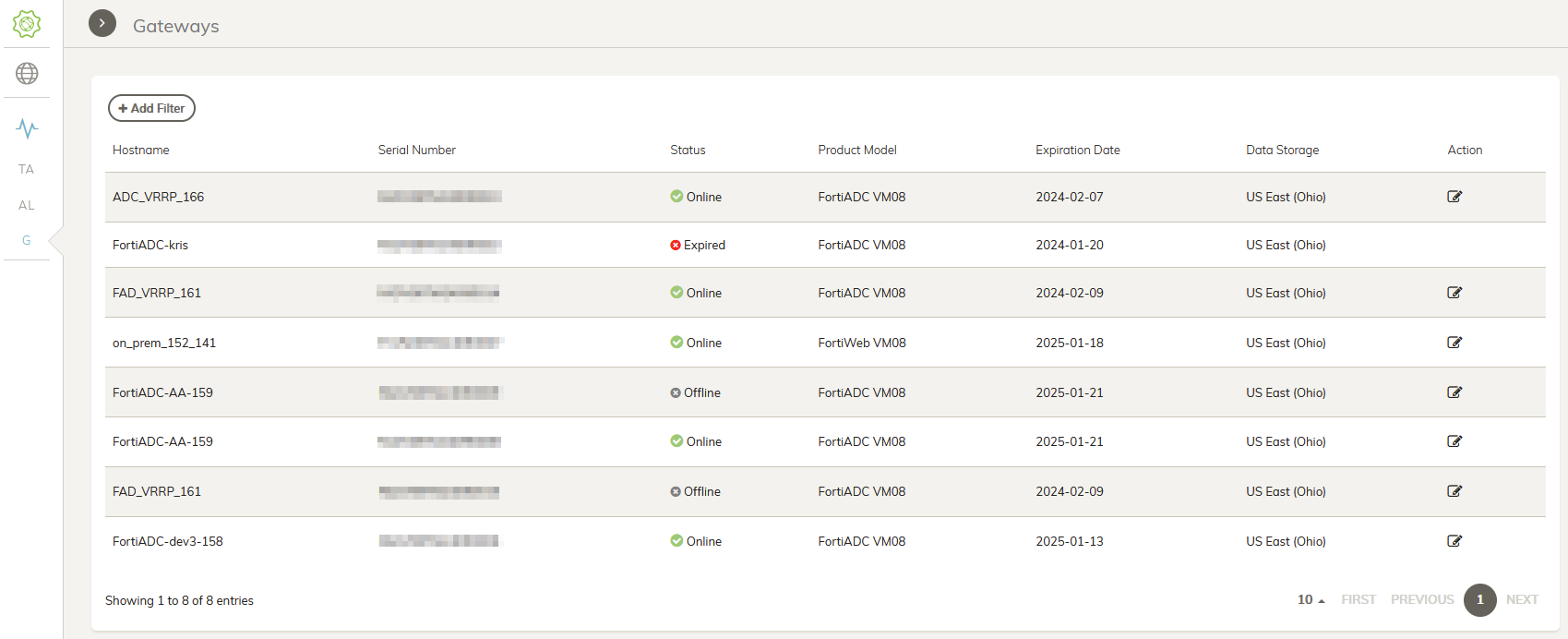The width and height of the screenshot is (1568, 639).
Task: Click the Online status icon for on_prem_152_141
Action: [x=676, y=342]
